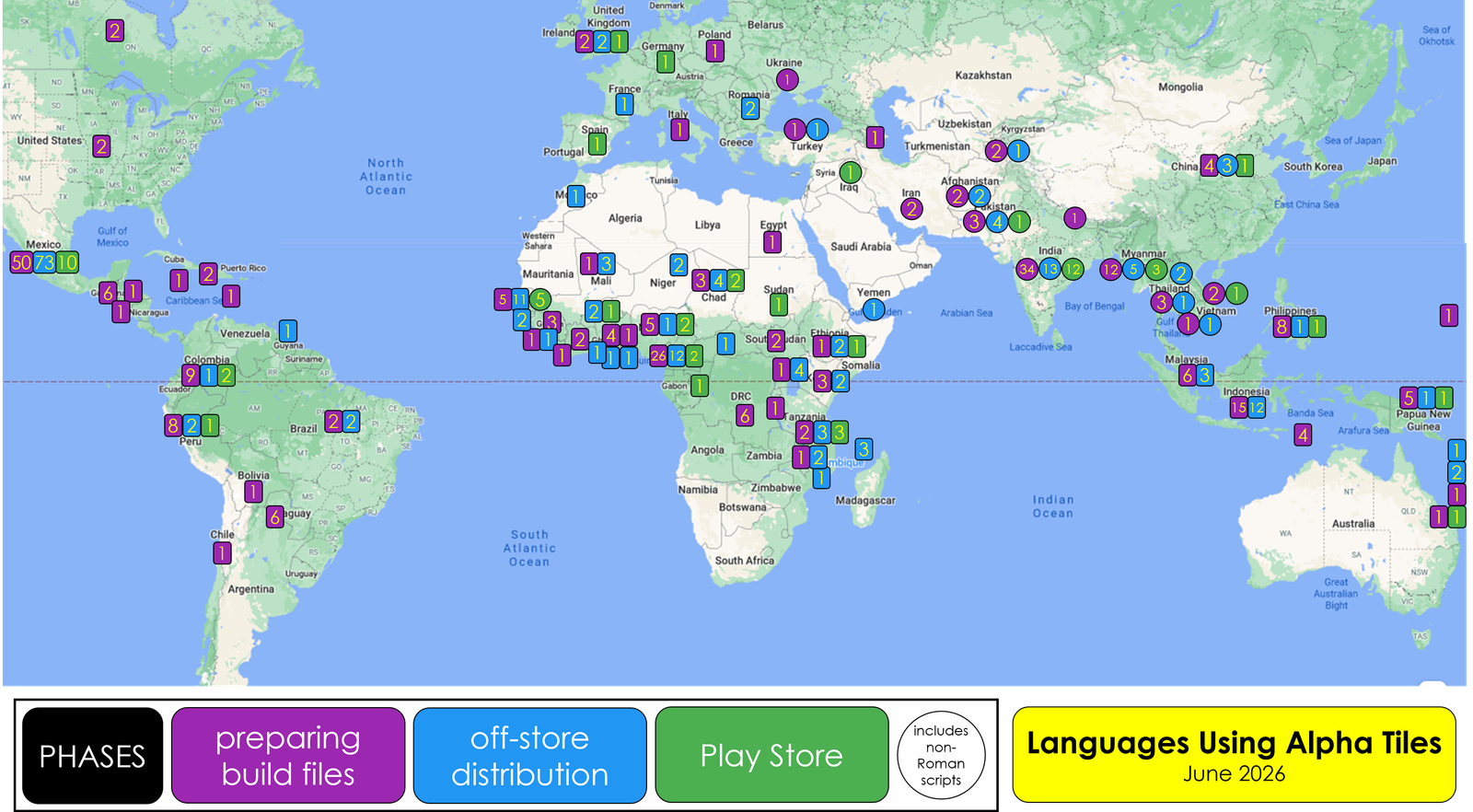Screen dimensions: 1473x812
Task: Click the blue 2 marker in Niger
Action: pos(679,265)
